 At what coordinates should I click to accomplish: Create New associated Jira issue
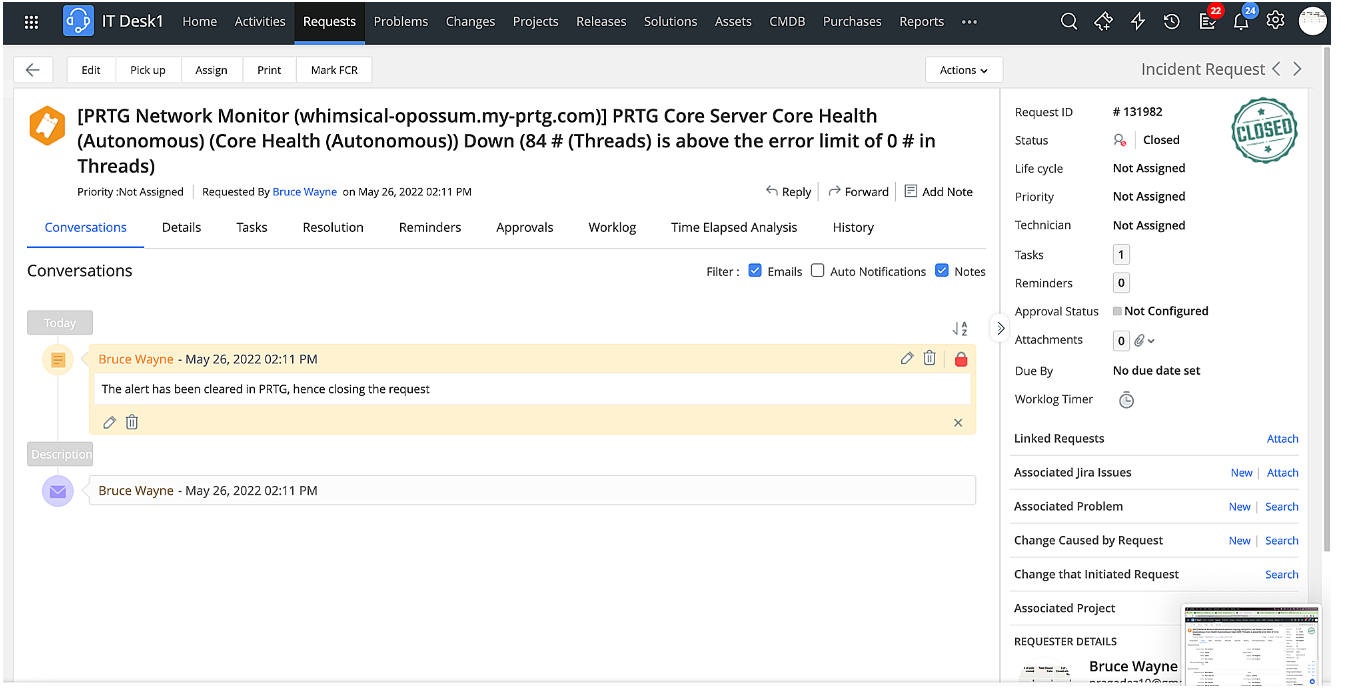pyautogui.click(x=1241, y=473)
